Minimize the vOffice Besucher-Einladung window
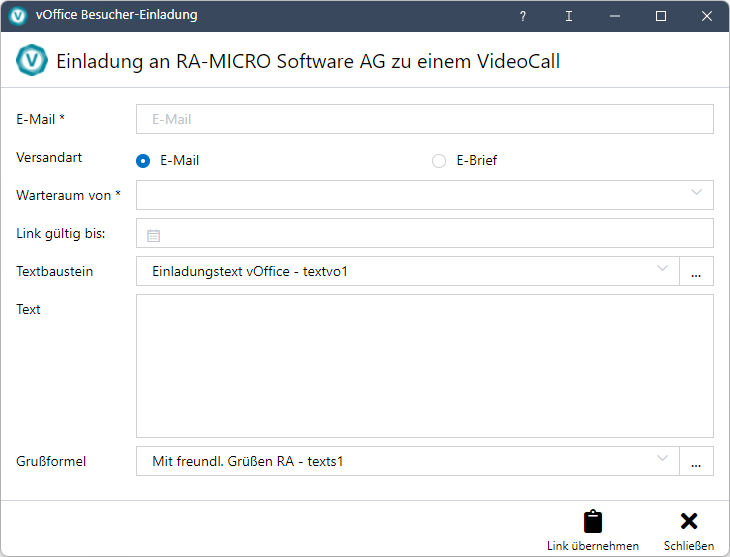Viewport: 730px width, 557px height. coord(615,16)
